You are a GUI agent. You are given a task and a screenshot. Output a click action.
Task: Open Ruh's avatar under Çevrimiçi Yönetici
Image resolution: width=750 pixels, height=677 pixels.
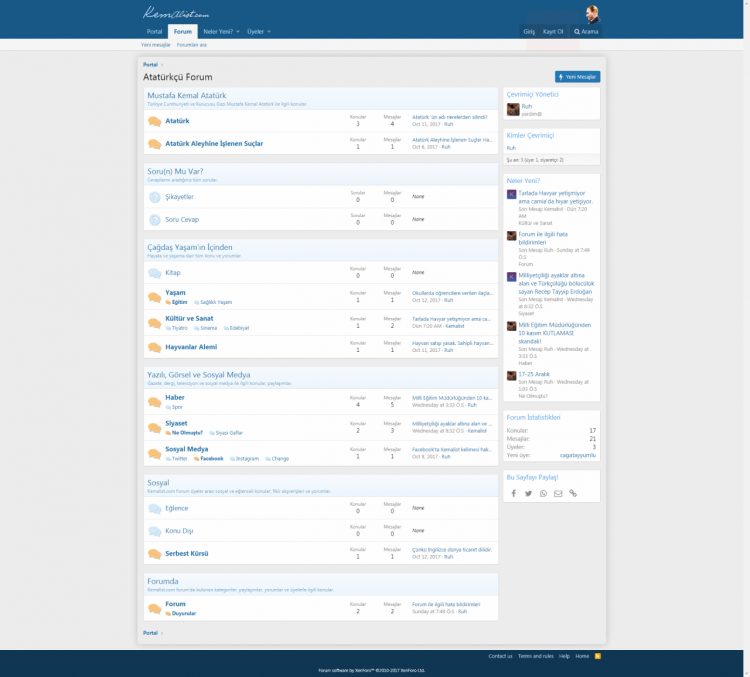pos(513,109)
